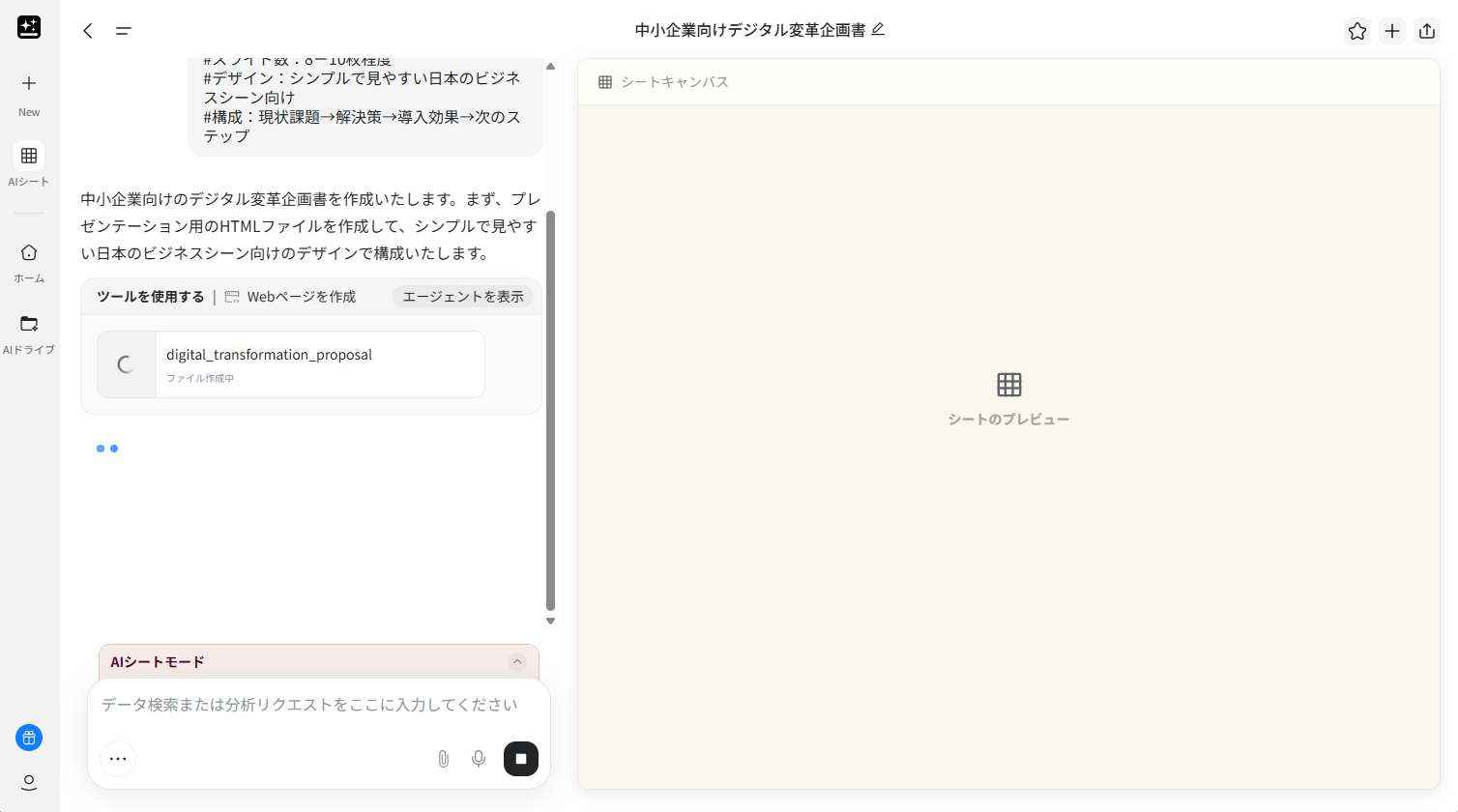Open the digital_transformation_proposal file card
Screen dimensions: 1458x812
coord(290,364)
